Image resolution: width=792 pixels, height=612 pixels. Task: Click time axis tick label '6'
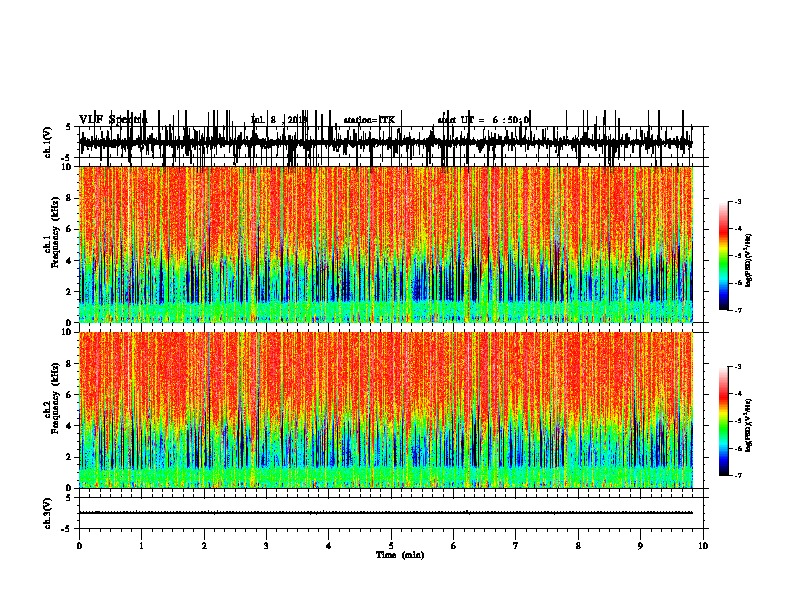tap(454, 546)
